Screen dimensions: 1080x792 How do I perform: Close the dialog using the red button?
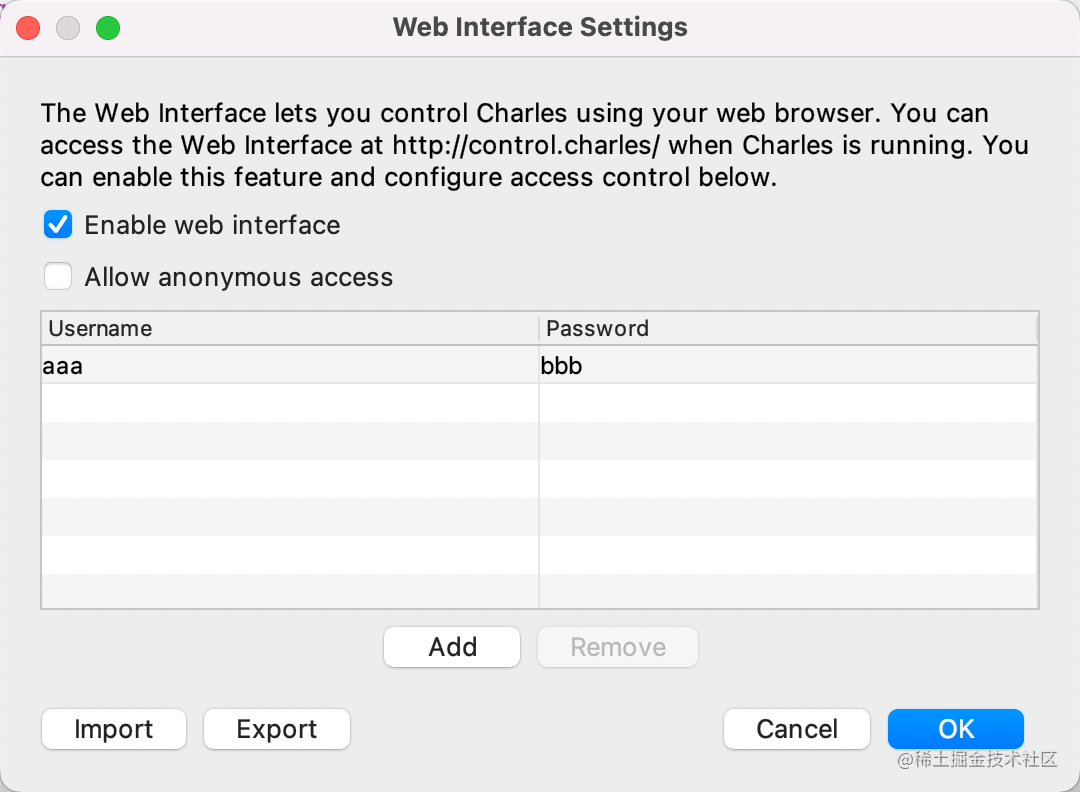pyautogui.click(x=28, y=28)
